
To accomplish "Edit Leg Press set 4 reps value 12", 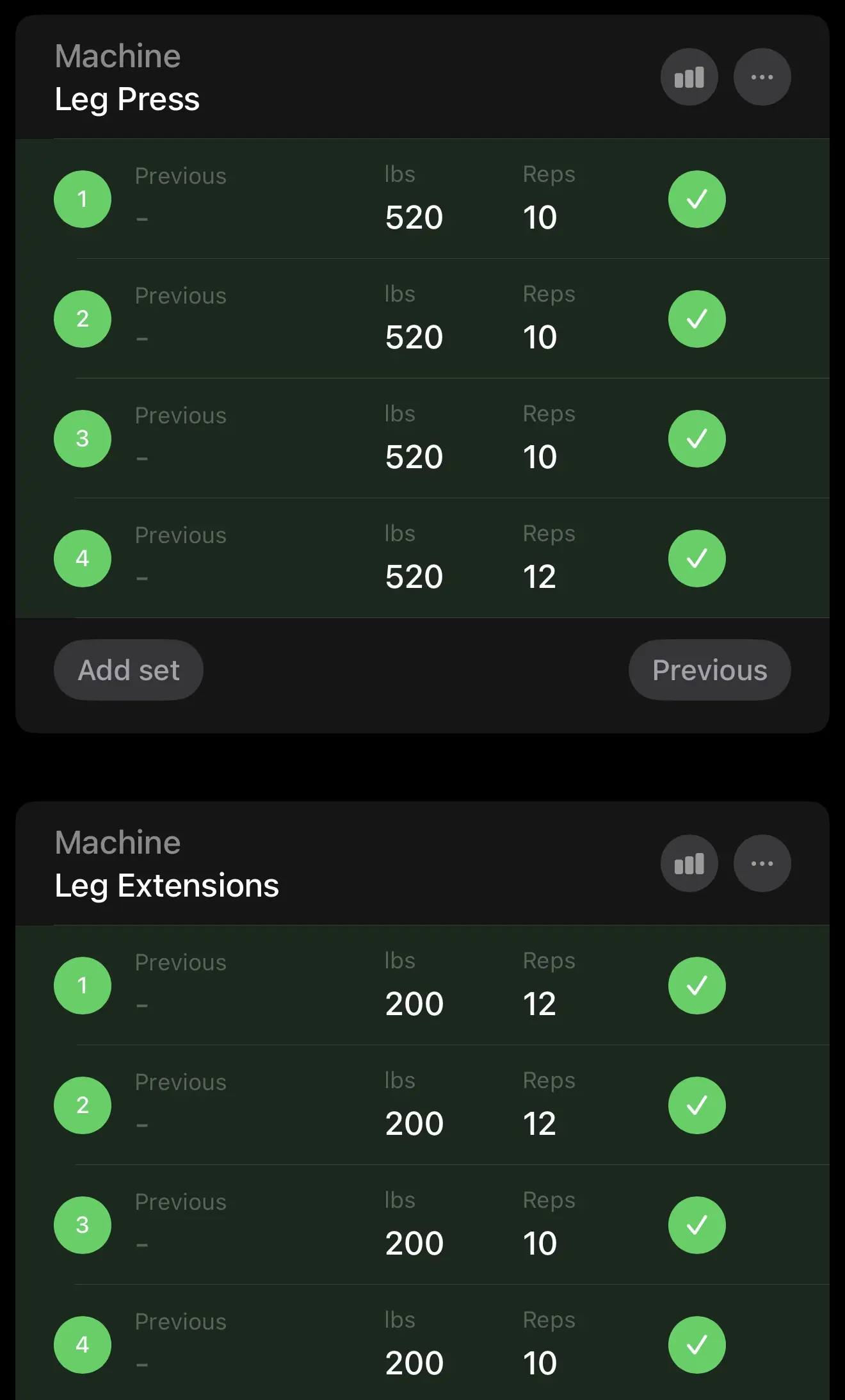I will (540, 577).
